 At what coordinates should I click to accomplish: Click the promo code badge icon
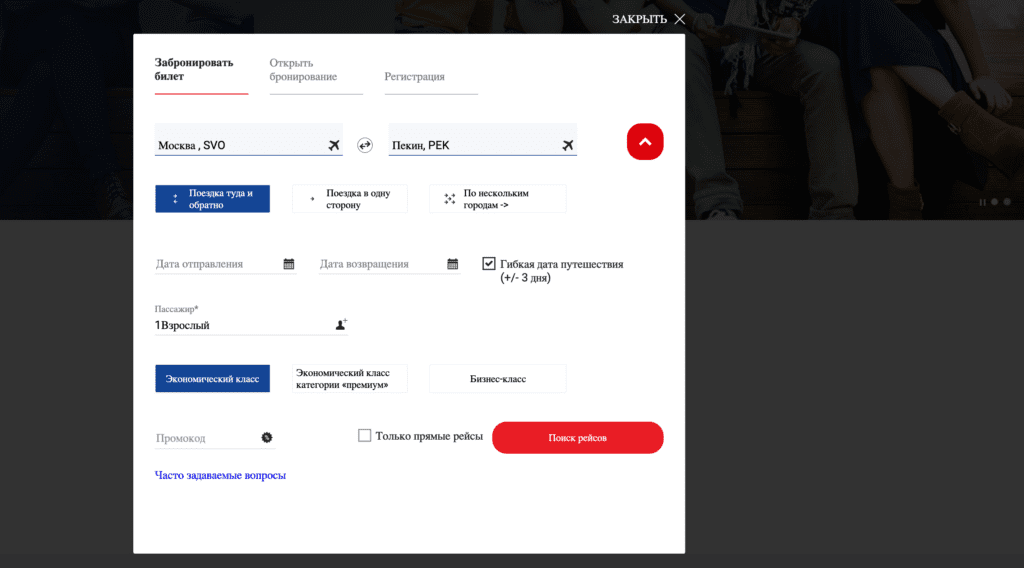[x=266, y=437]
